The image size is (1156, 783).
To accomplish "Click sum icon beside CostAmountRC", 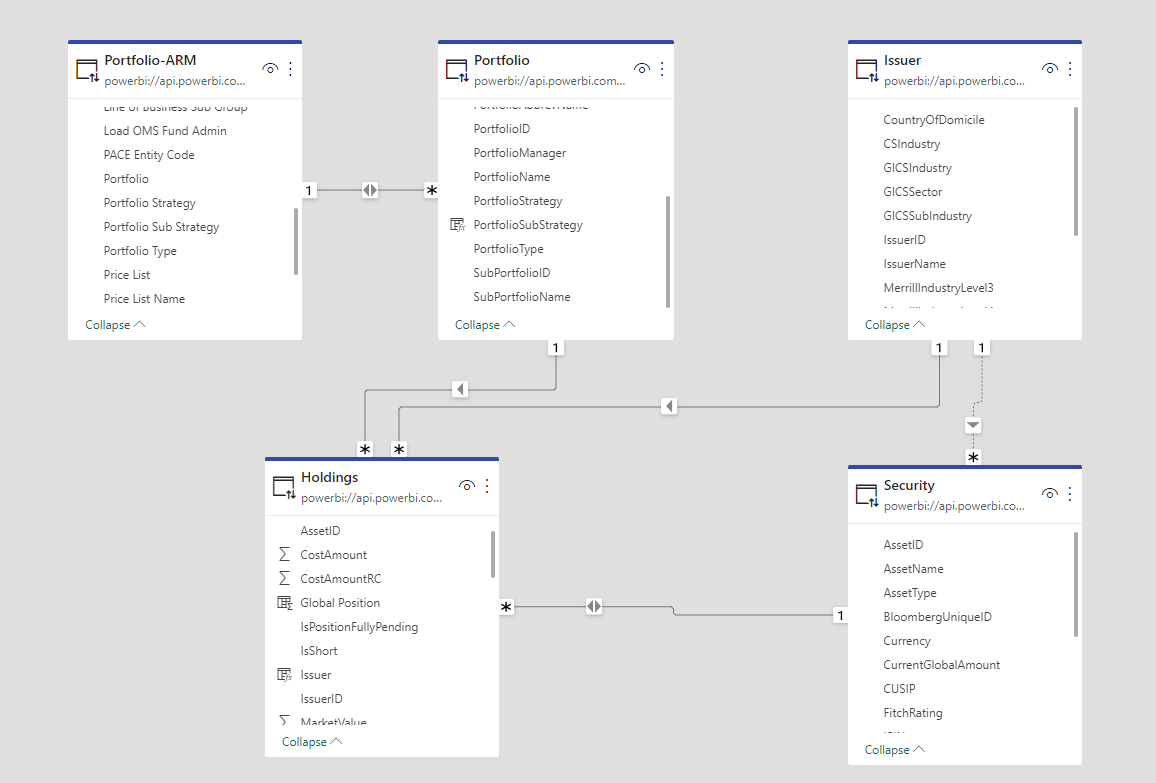I will [284, 579].
